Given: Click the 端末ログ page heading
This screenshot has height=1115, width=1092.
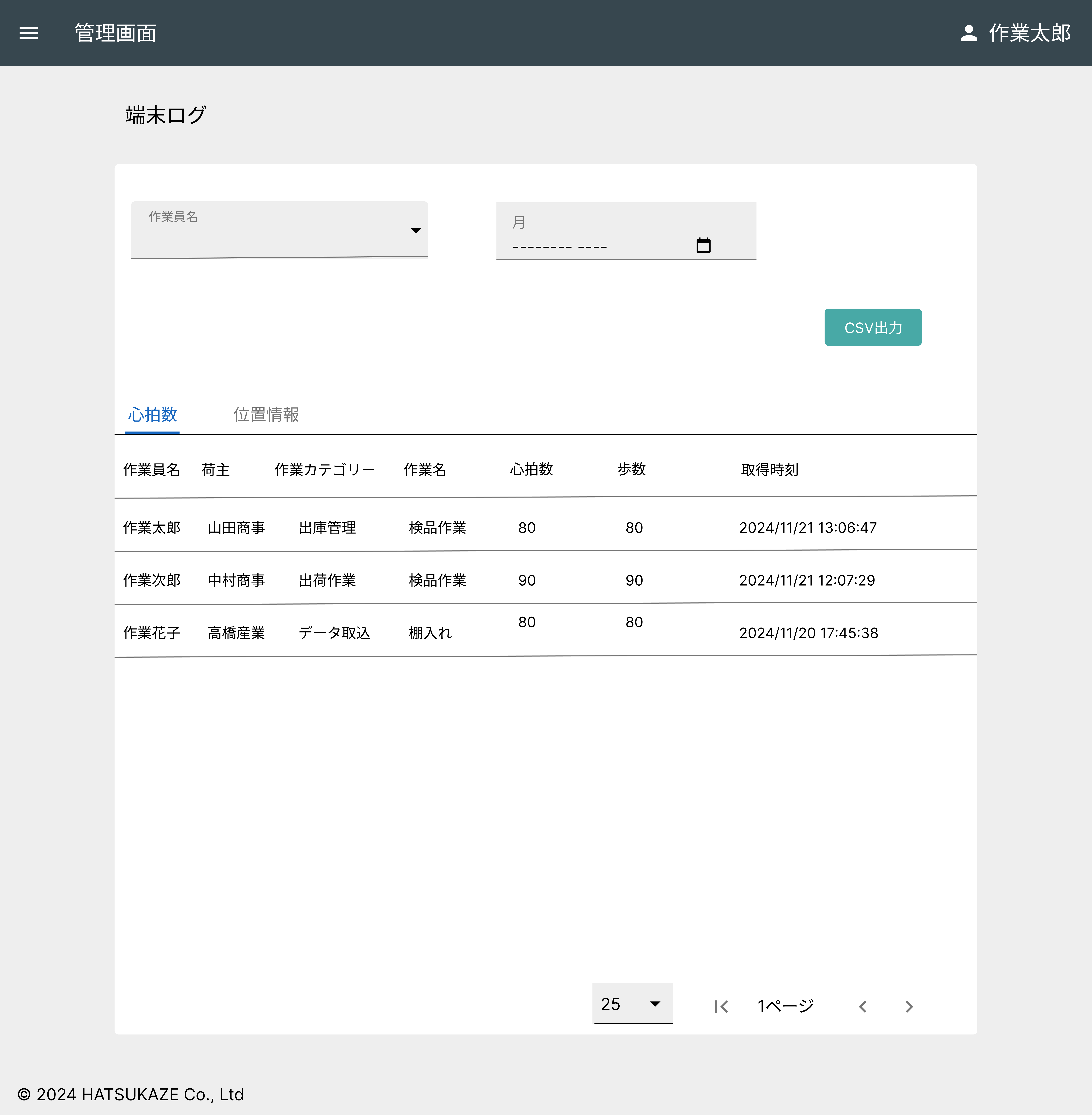Looking at the screenshot, I should pos(166,115).
